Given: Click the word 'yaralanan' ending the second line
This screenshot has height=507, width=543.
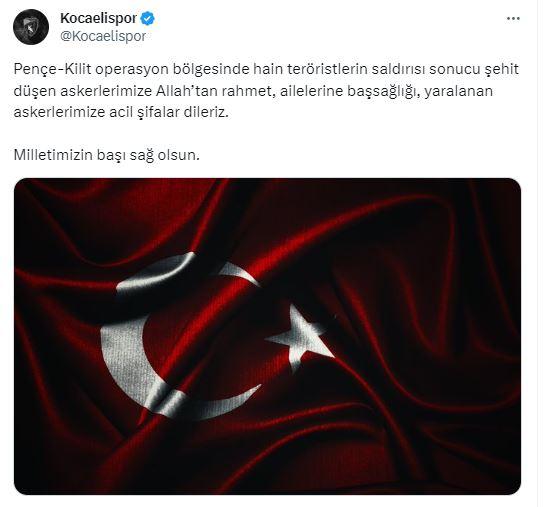Looking at the screenshot, I should pos(458,91).
